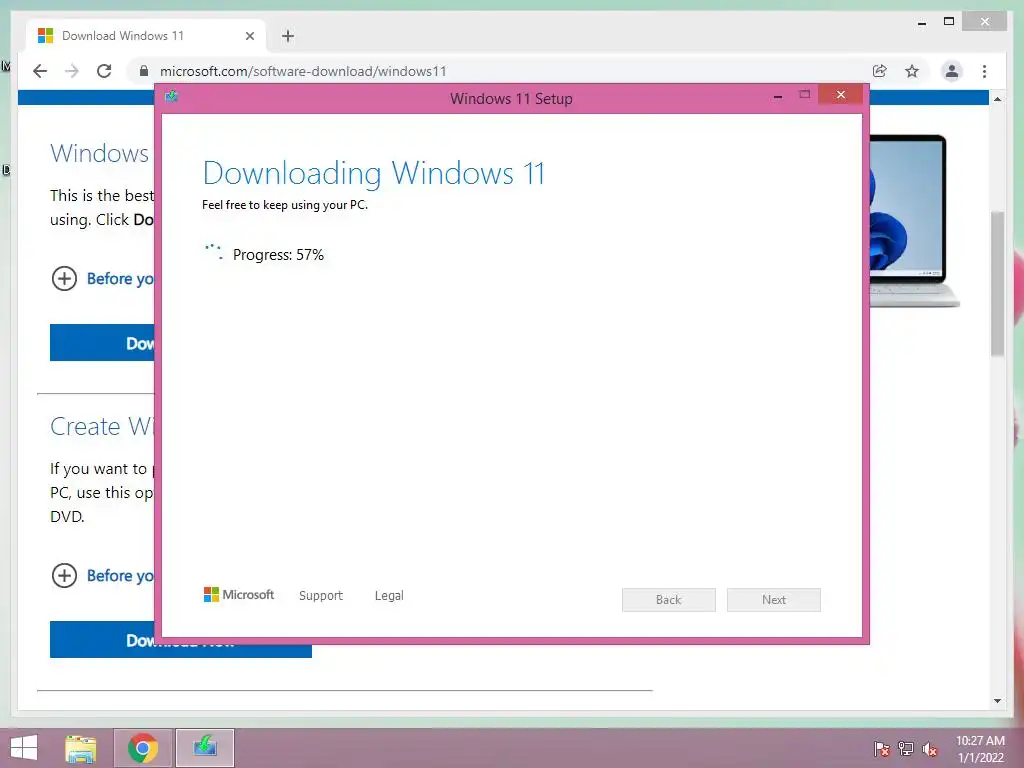Bookmark this page with the star
The image size is (1024, 768).
[912, 71]
